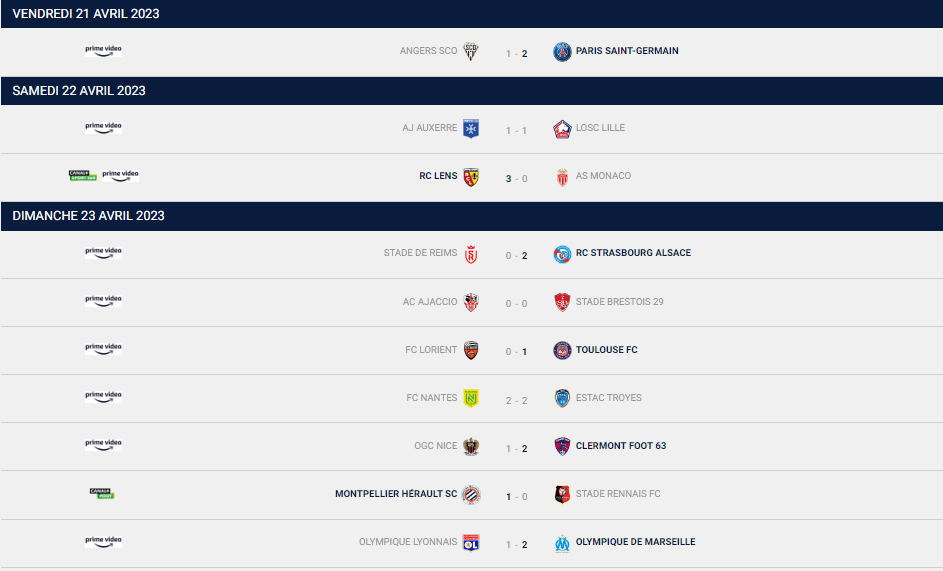
Task: Click the Olympique de Marseille crest
Action: pos(562,543)
